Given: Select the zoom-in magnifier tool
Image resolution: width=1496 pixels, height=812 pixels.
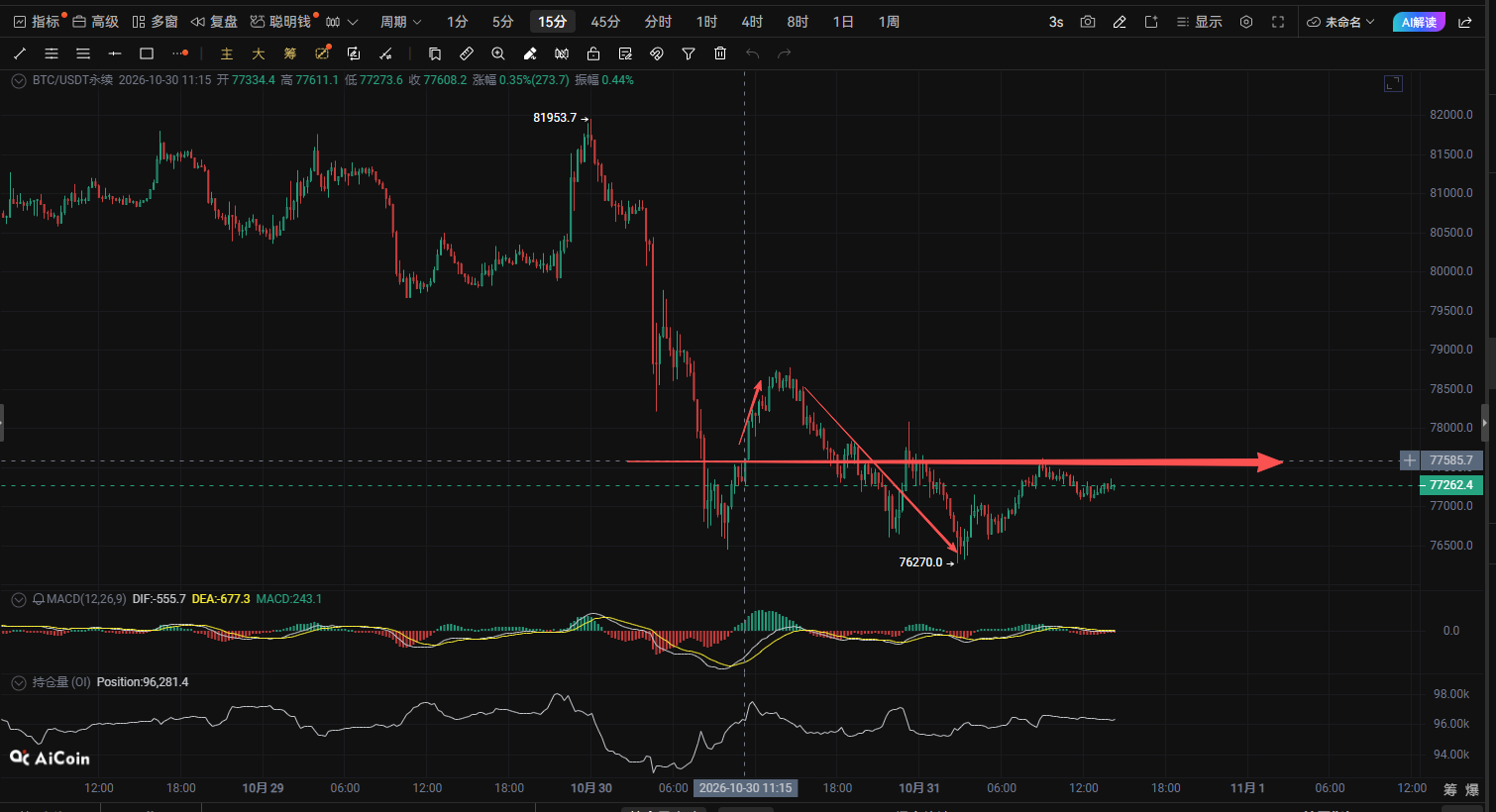Looking at the screenshot, I should point(498,53).
